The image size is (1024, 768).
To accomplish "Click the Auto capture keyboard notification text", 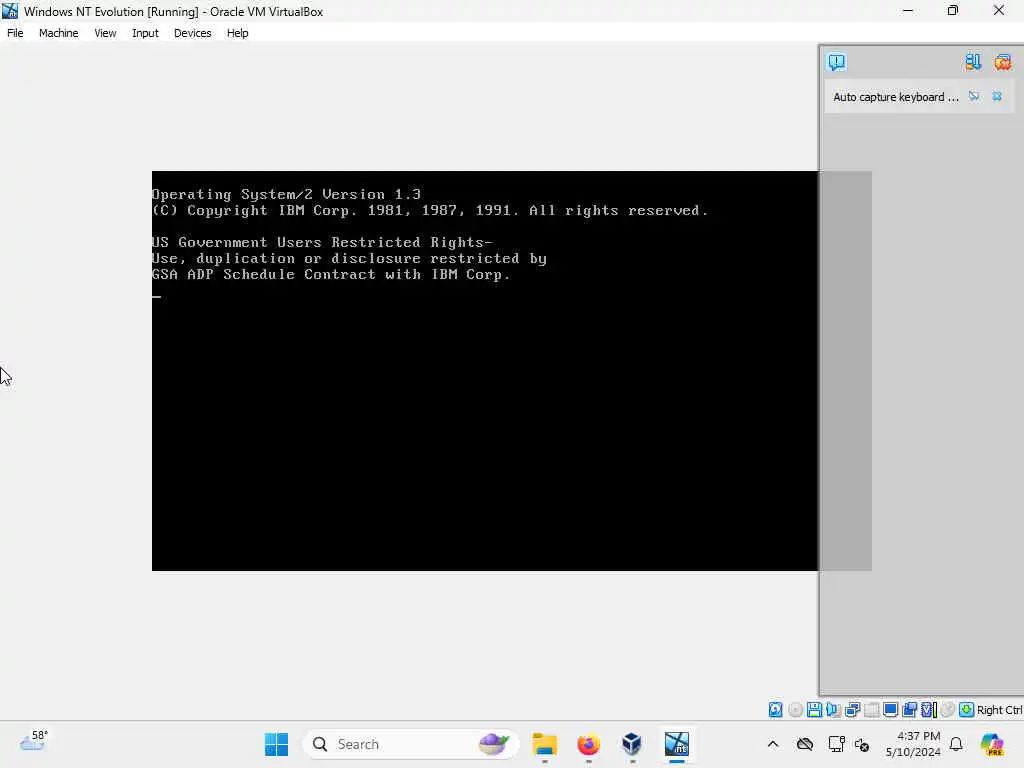I will (x=895, y=97).
